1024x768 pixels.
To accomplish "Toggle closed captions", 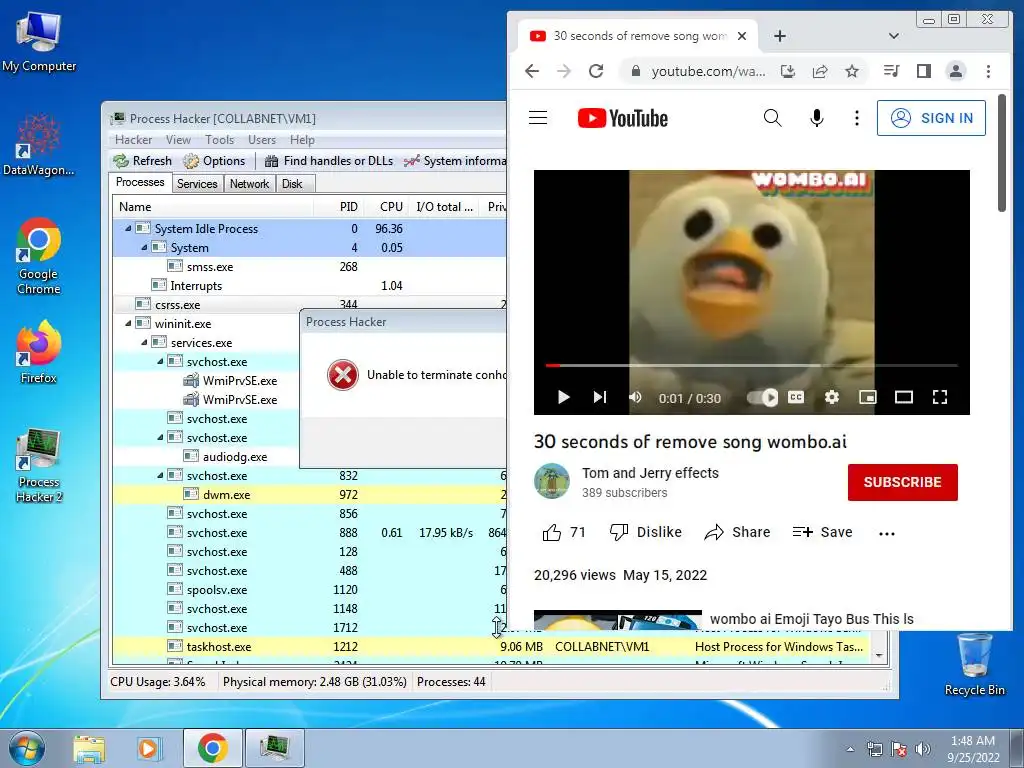I will coord(796,397).
